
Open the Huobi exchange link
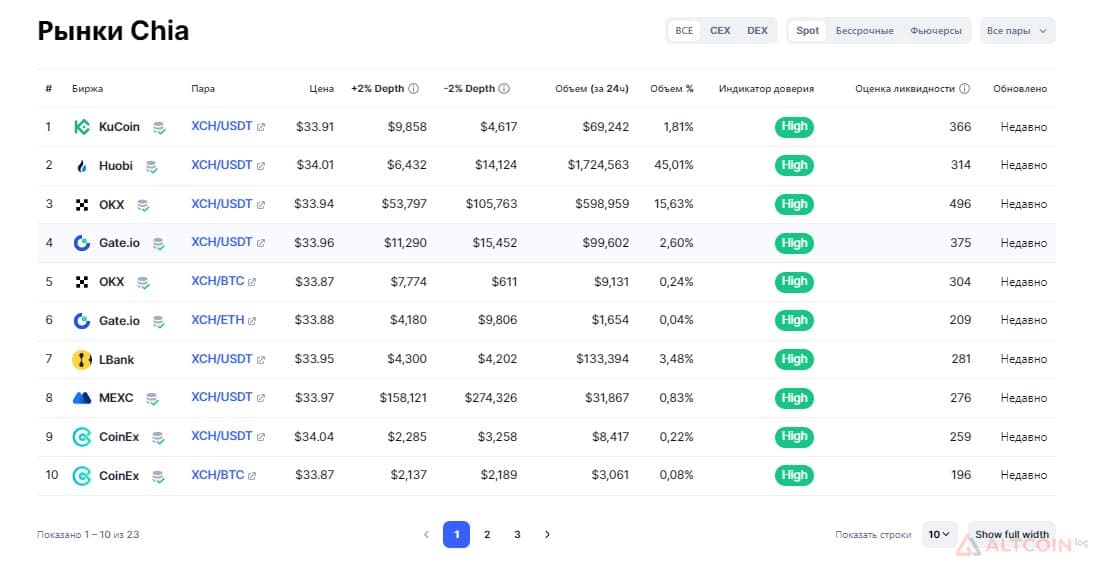coord(116,166)
